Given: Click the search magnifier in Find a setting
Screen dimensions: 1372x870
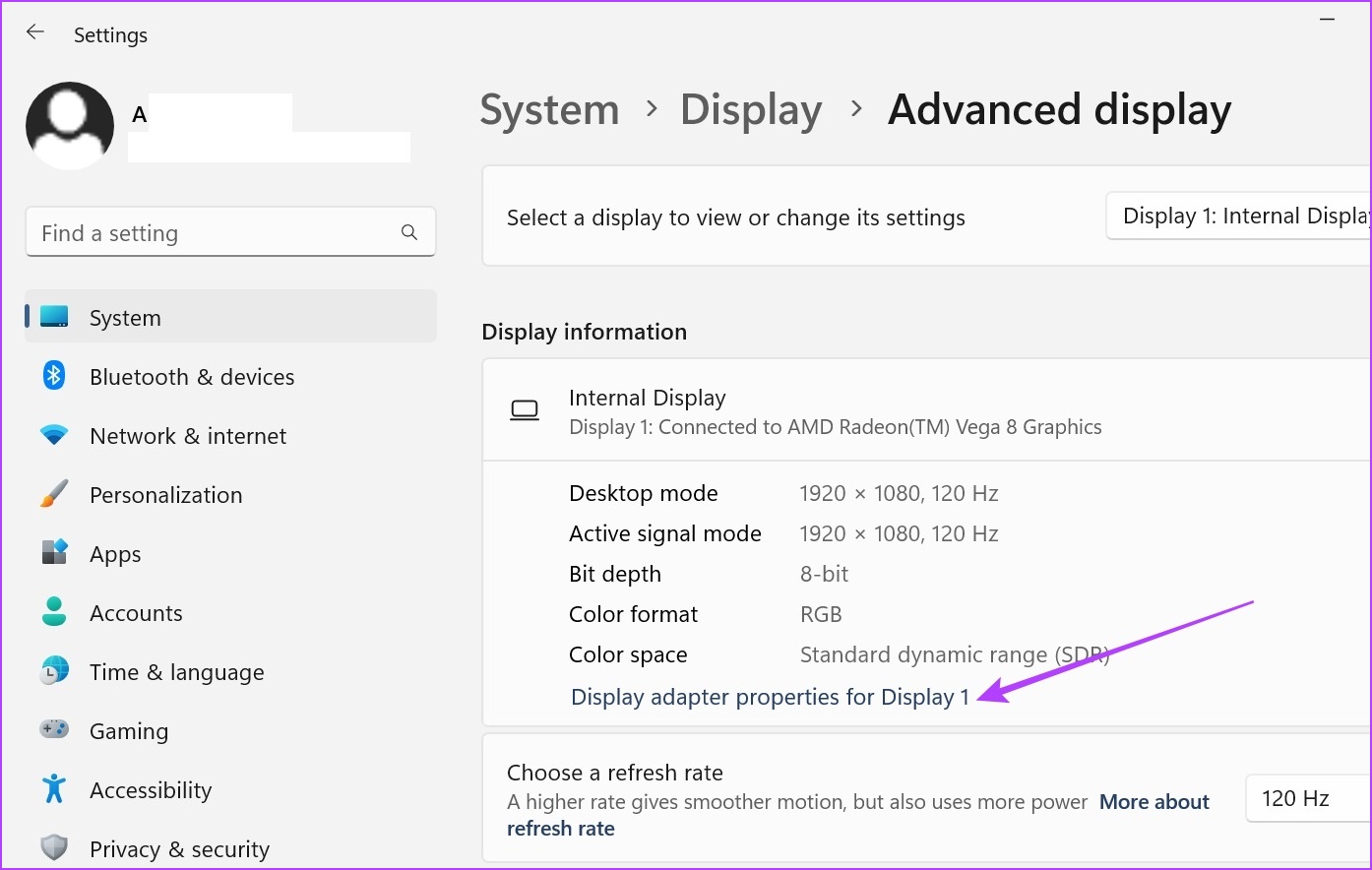Looking at the screenshot, I should tap(409, 232).
